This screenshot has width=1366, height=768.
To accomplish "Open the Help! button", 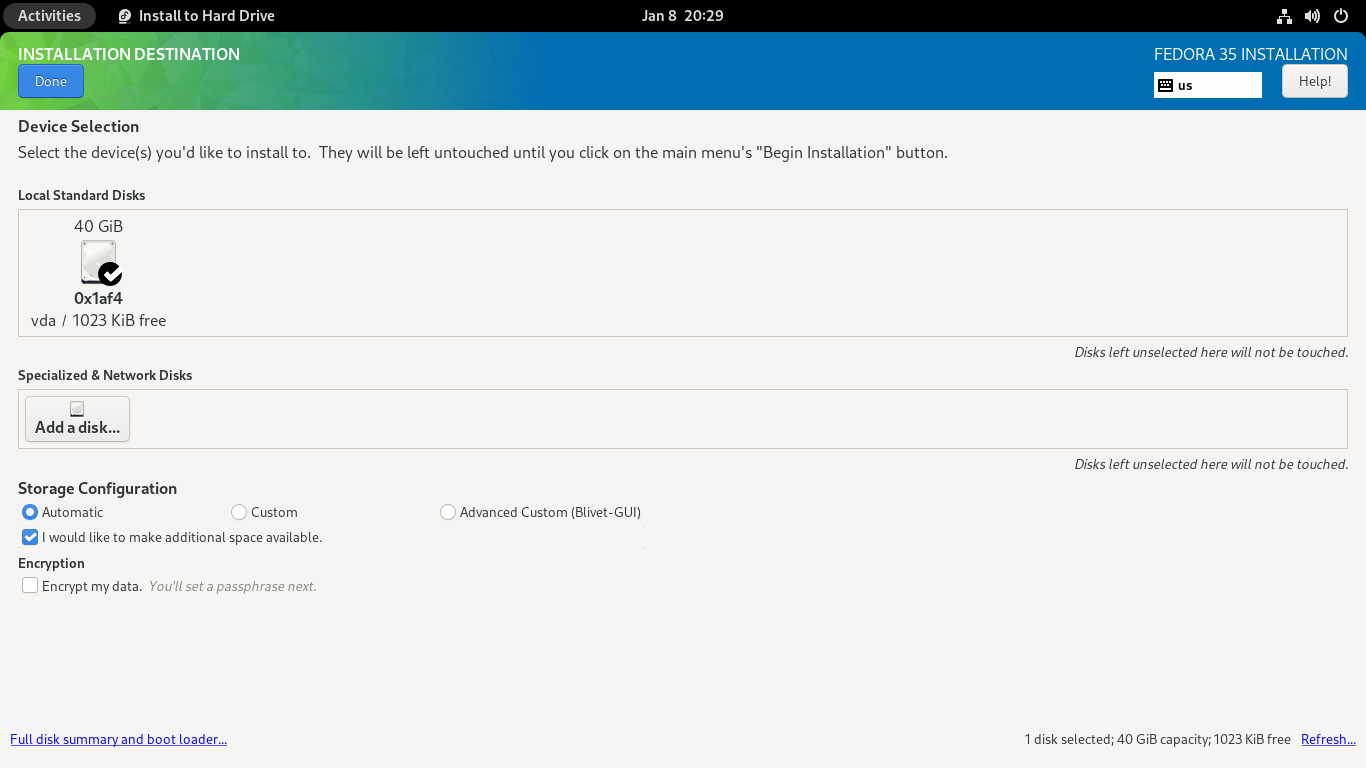I will pos(1314,81).
